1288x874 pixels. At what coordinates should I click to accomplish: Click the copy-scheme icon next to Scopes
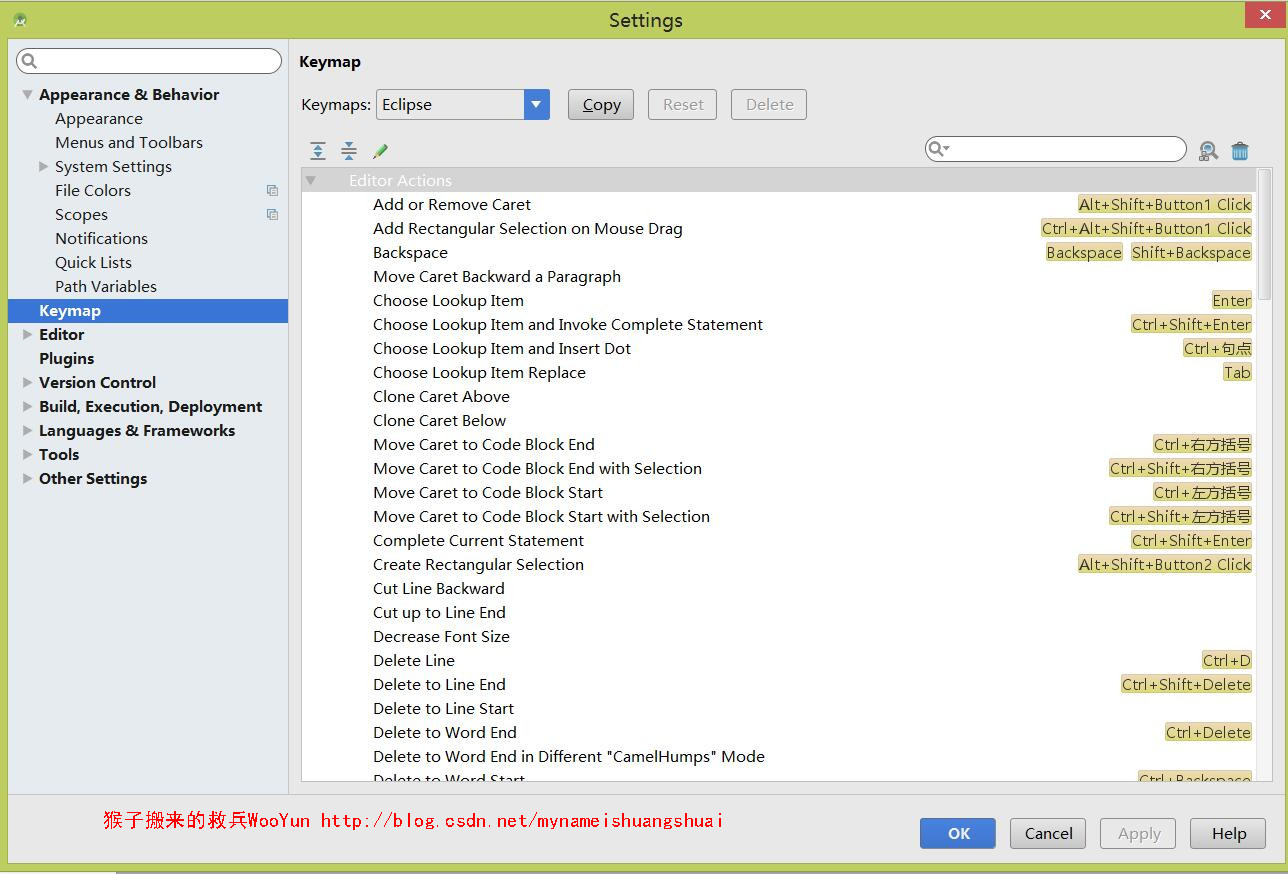[x=272, y=214]
